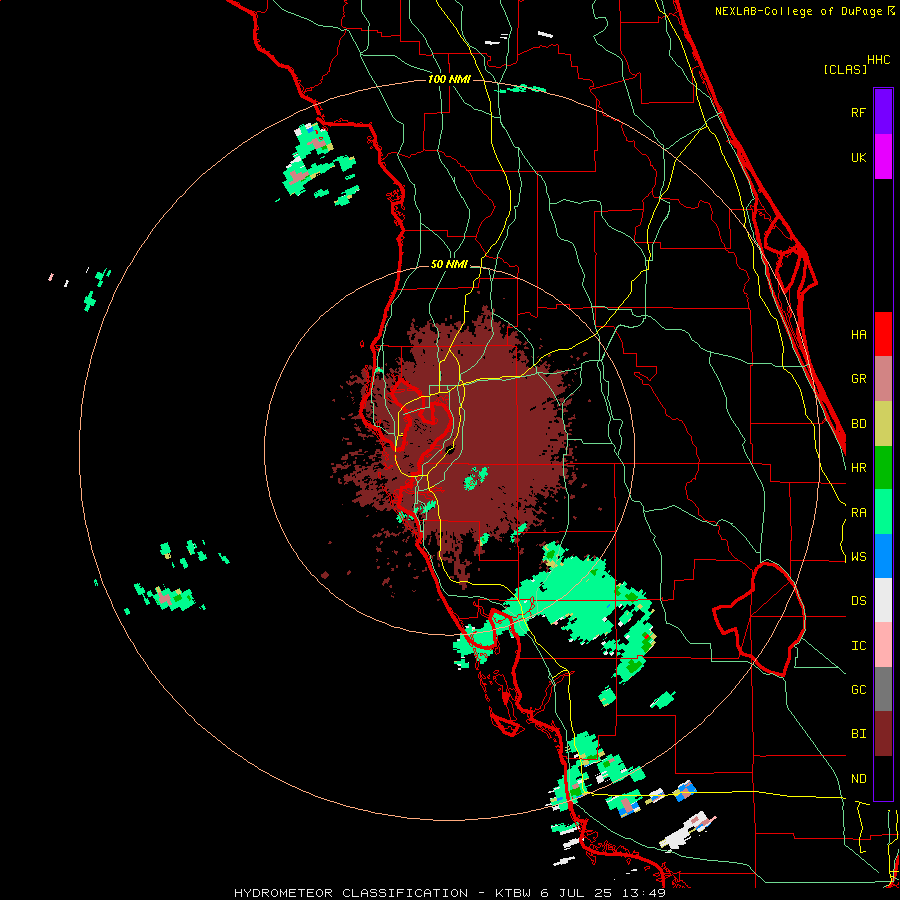The height and width of the screenshot is (900, 900).
Task: Click the 13:49 timestamp in footer
Action: (x=646, y=893)
